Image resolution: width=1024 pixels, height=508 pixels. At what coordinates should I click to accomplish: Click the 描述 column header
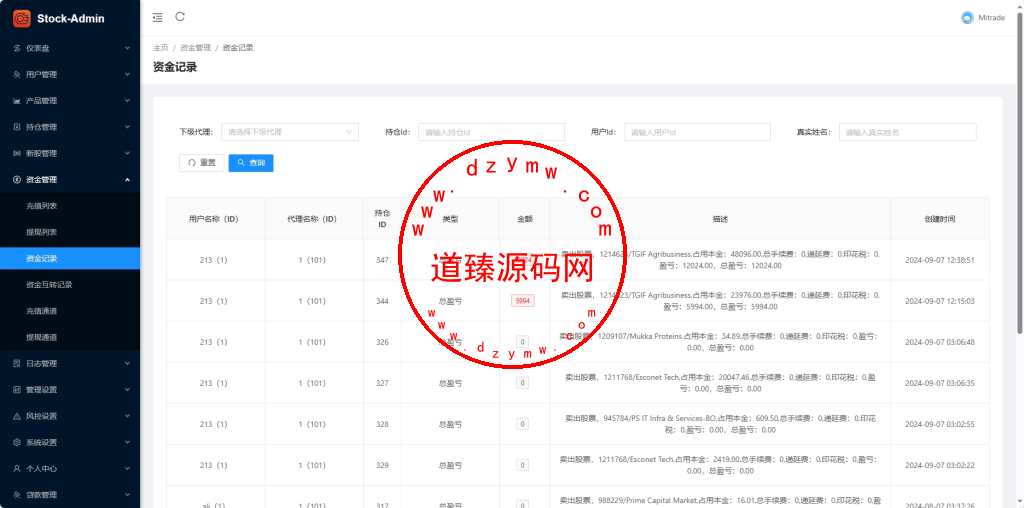(720, 219)
